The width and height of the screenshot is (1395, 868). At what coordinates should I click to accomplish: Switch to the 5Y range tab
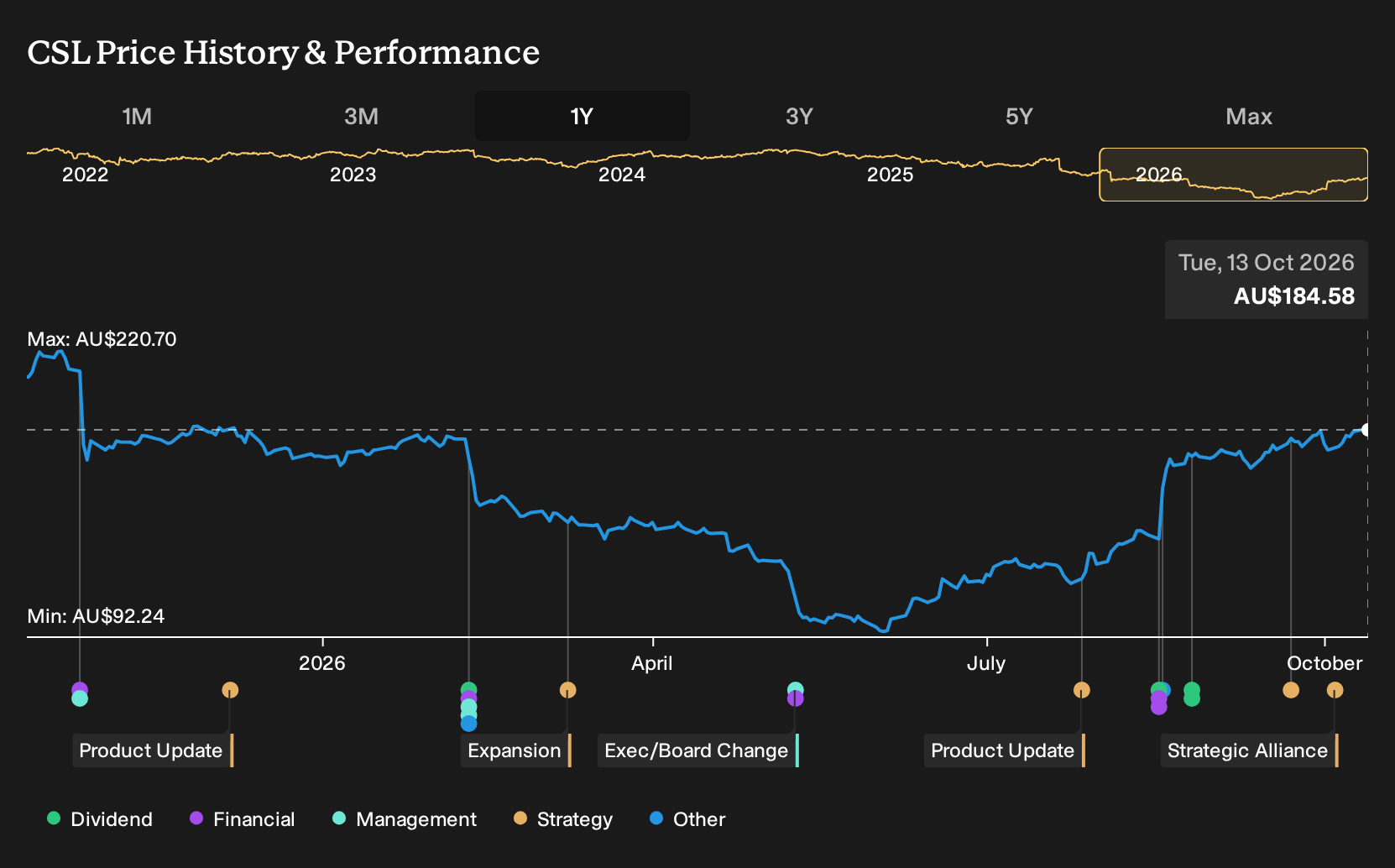coord(1019,116)
